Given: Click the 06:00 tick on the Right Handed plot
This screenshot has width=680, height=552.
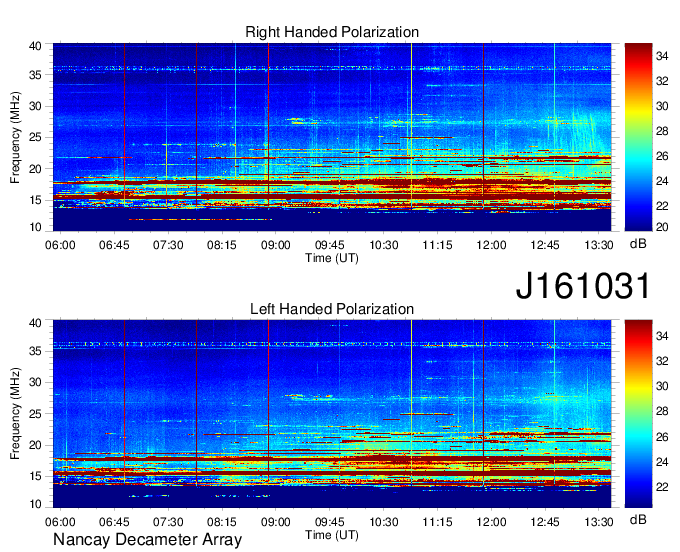Looking at the screenshot, I should [x=60, y=245].
